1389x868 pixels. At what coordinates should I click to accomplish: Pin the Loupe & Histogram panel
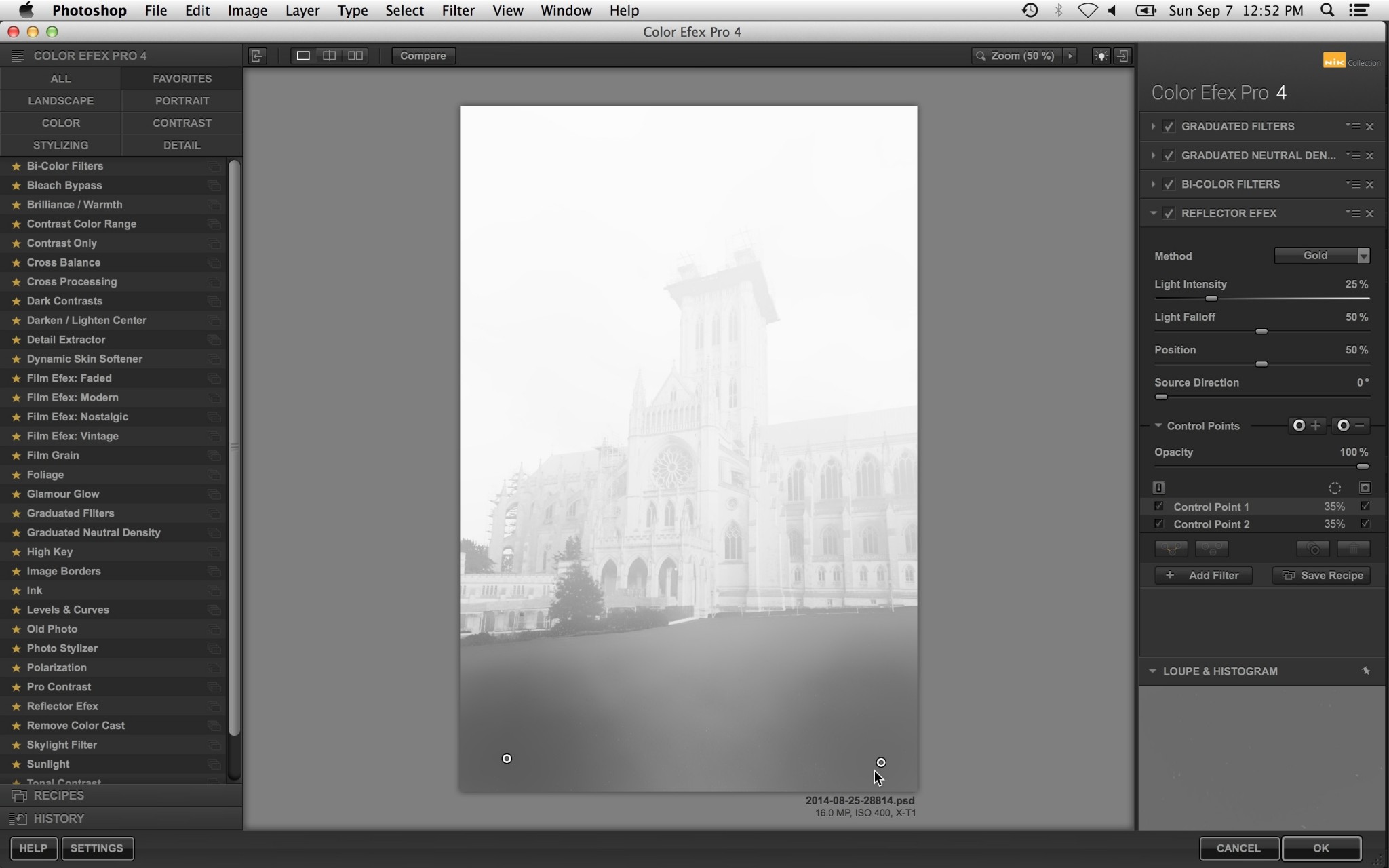[1366, 671]
